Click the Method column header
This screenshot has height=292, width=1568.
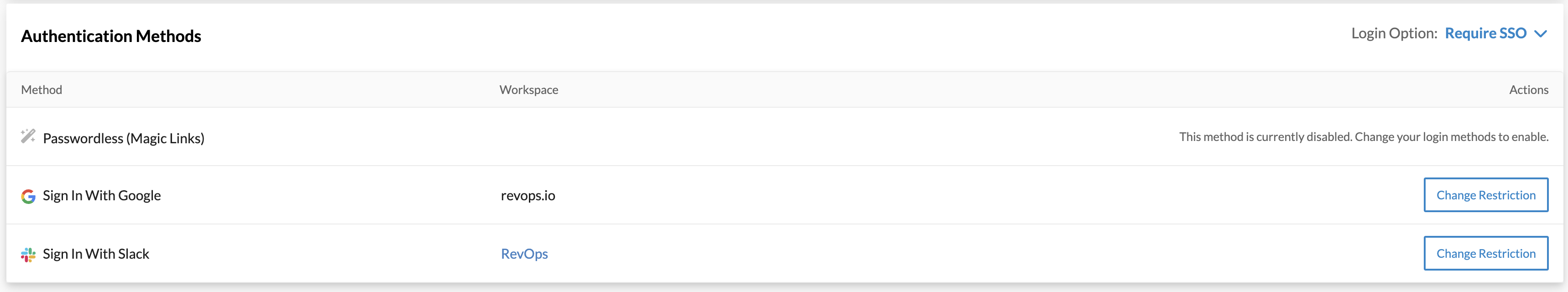coord(42,90)
